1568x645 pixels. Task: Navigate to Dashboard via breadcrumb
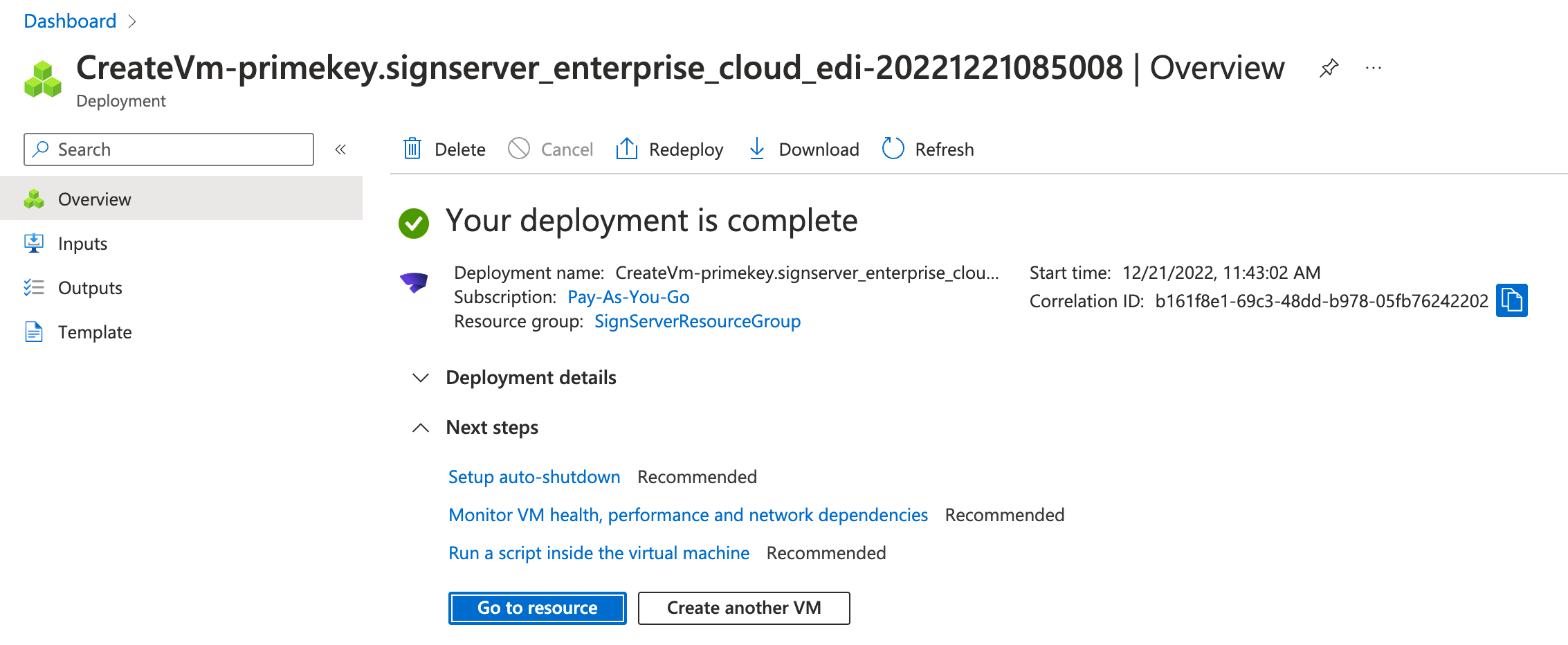coord(70,21)
